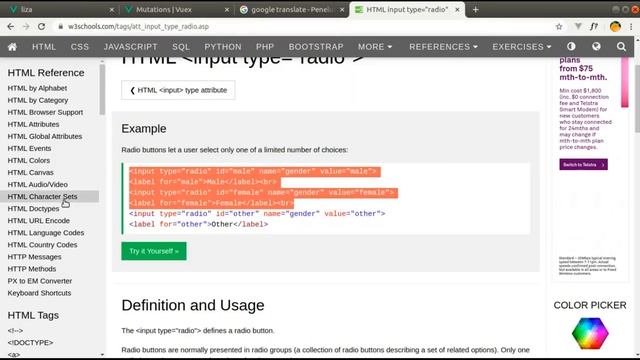The width and height of the screenshot is (640, 360).
Task: Close the google translate tab
Action: tap(342, 9)
